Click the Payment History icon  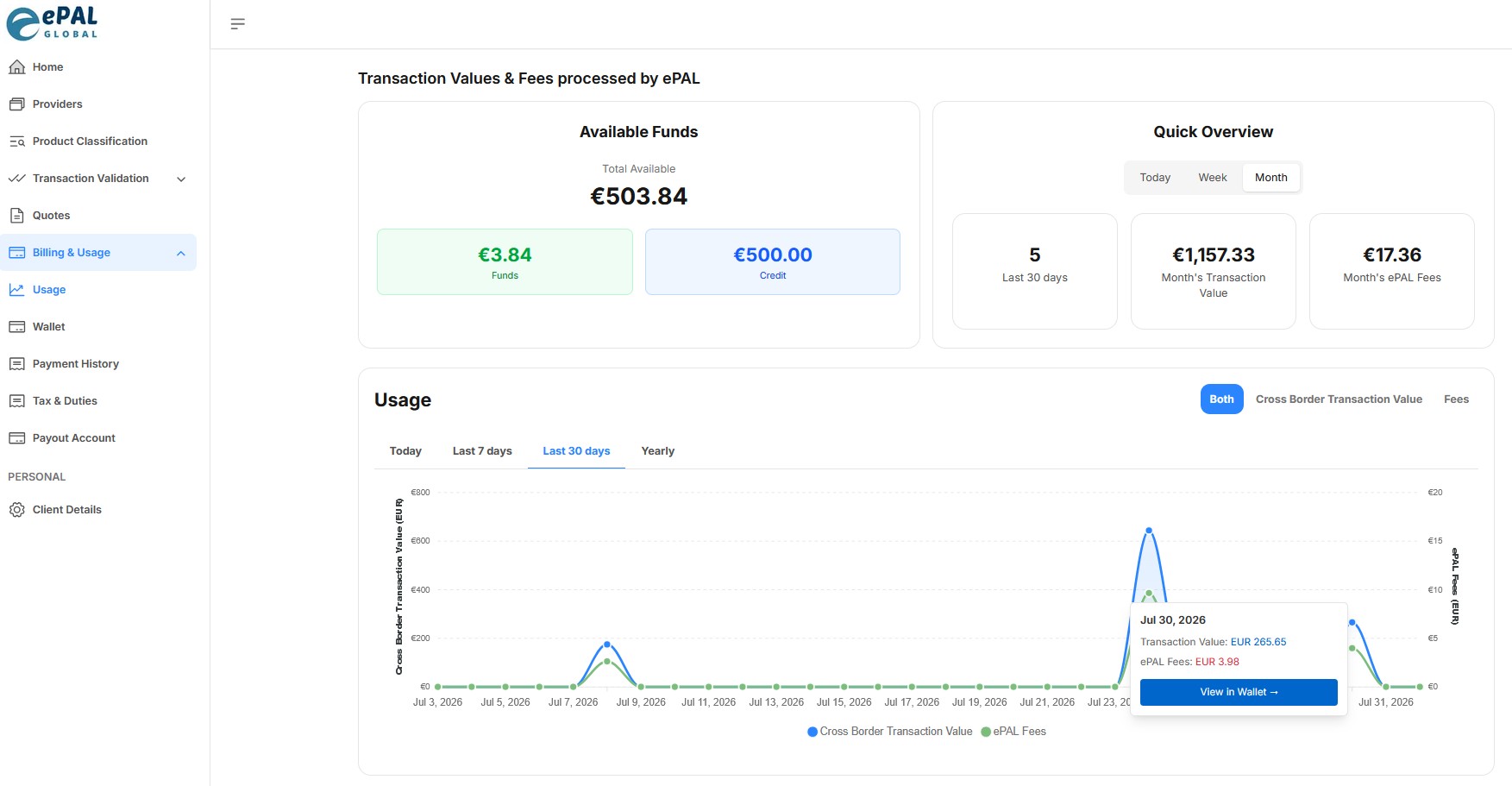(x=16, y=364)
